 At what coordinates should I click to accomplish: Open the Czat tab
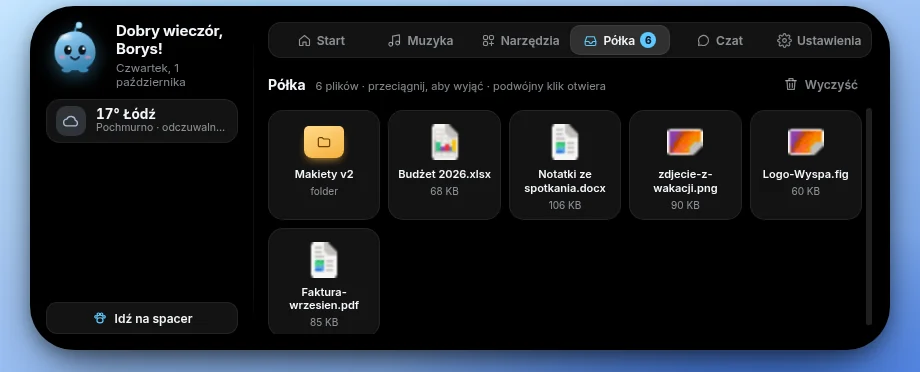[x=720, y=40]
